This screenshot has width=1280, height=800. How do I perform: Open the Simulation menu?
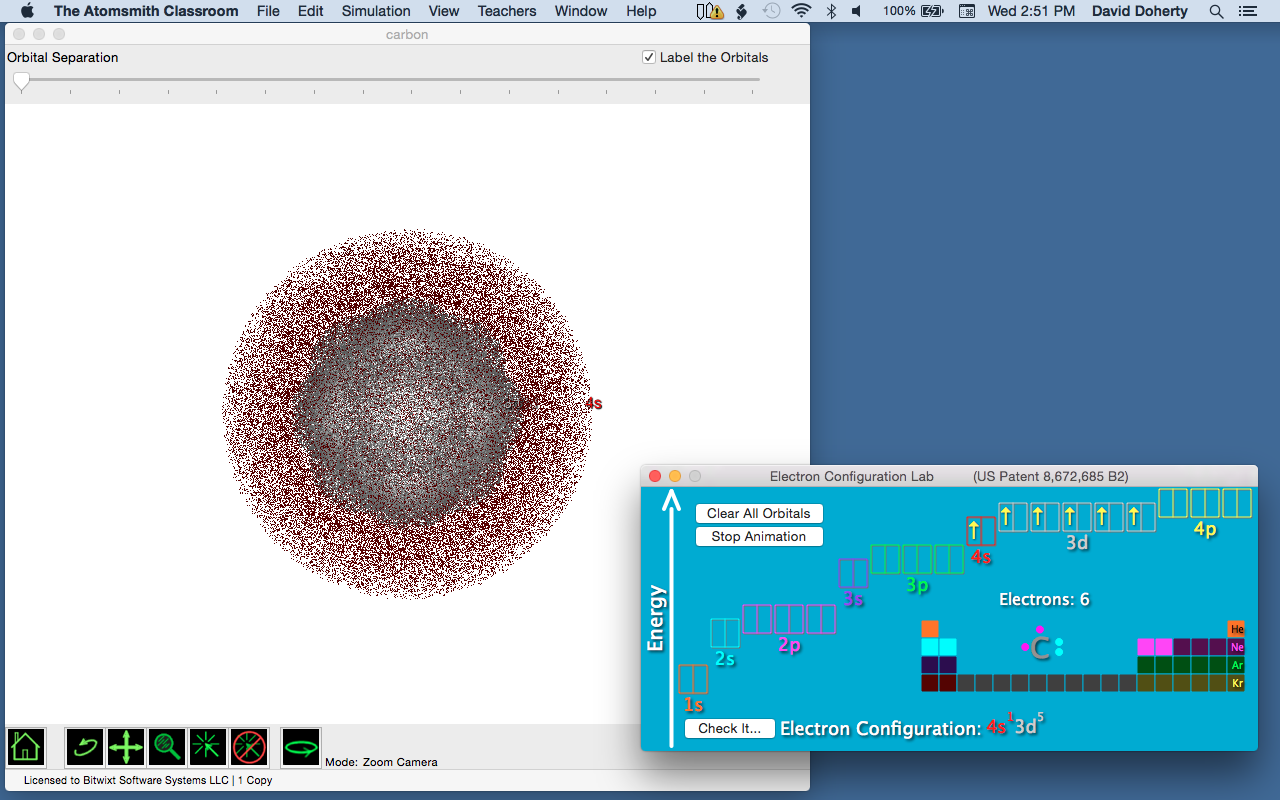(x=376, y=11)
